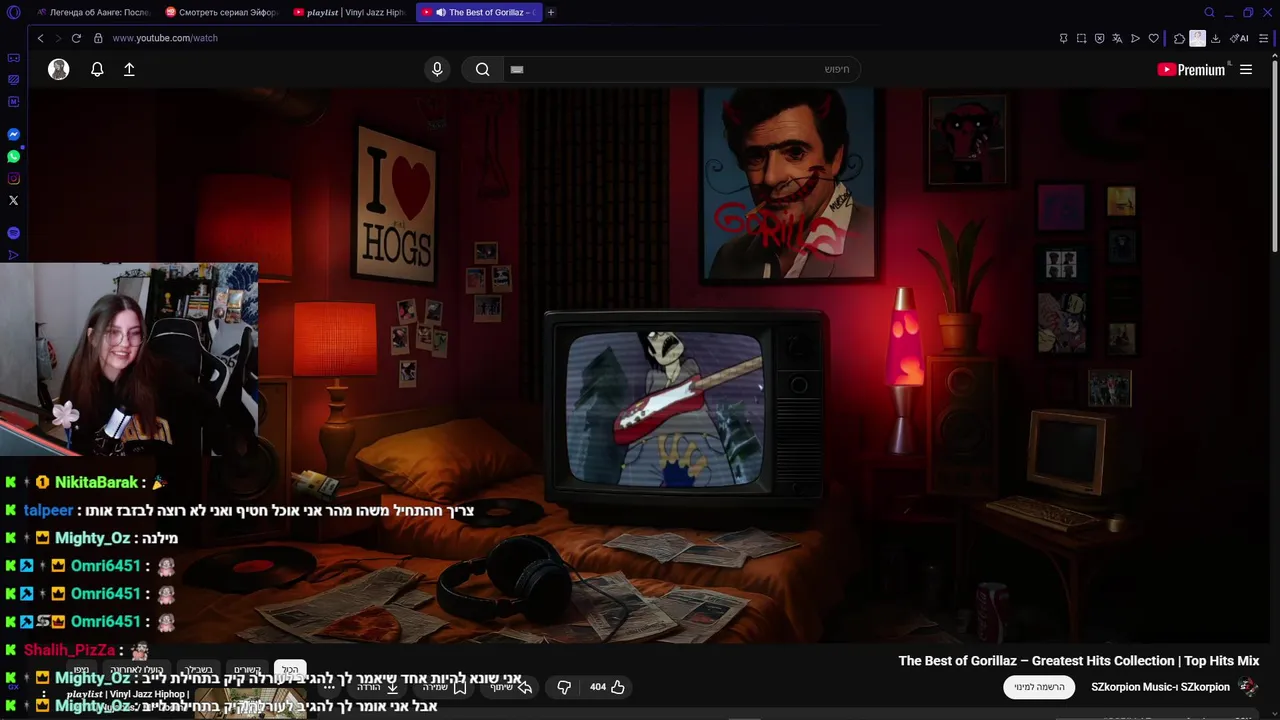Click the SZkorpion channel avatar
The height and width of the screenshot is (720, 1280).
(x=1248, y=687)
